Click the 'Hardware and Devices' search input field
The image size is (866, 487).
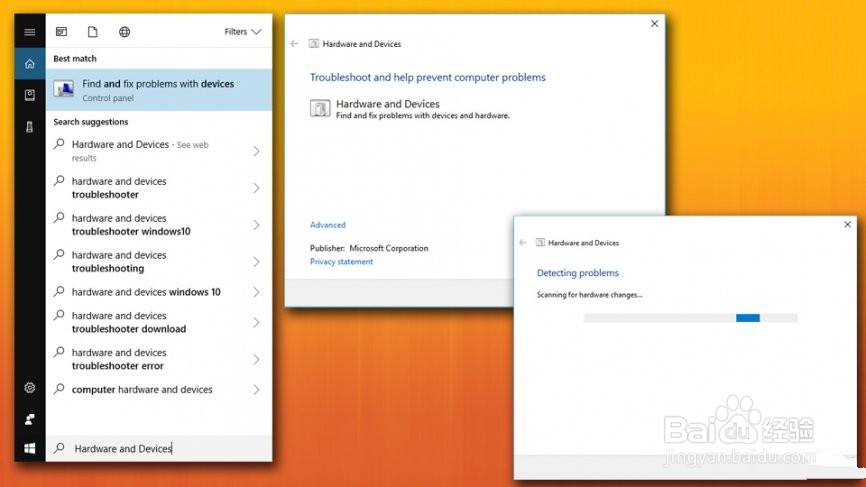[159, 448]
